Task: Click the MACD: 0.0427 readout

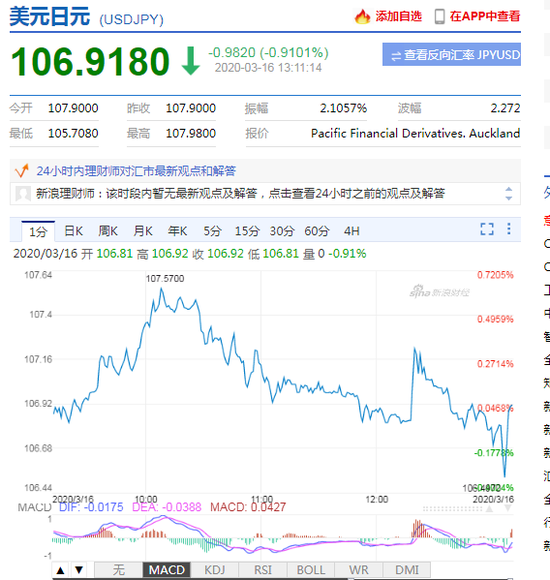Action: point(248,507)
